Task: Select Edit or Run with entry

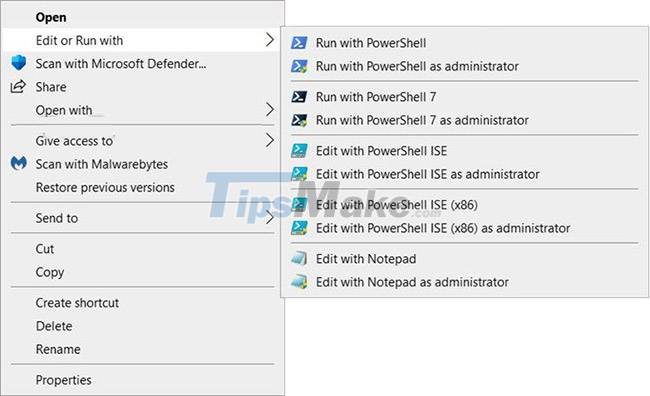Action: [142, 40]
